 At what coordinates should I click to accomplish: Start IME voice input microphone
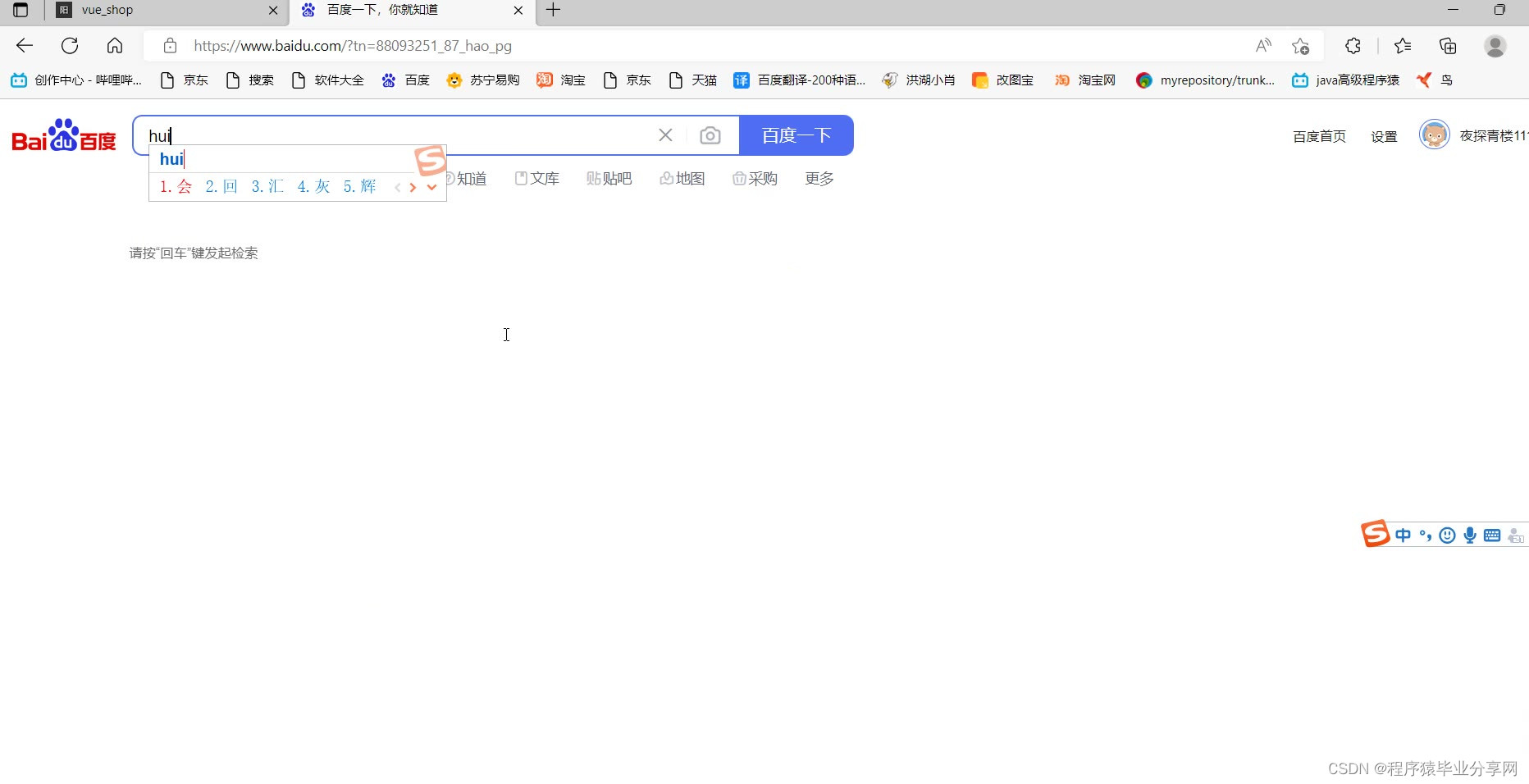[1470, 536]
